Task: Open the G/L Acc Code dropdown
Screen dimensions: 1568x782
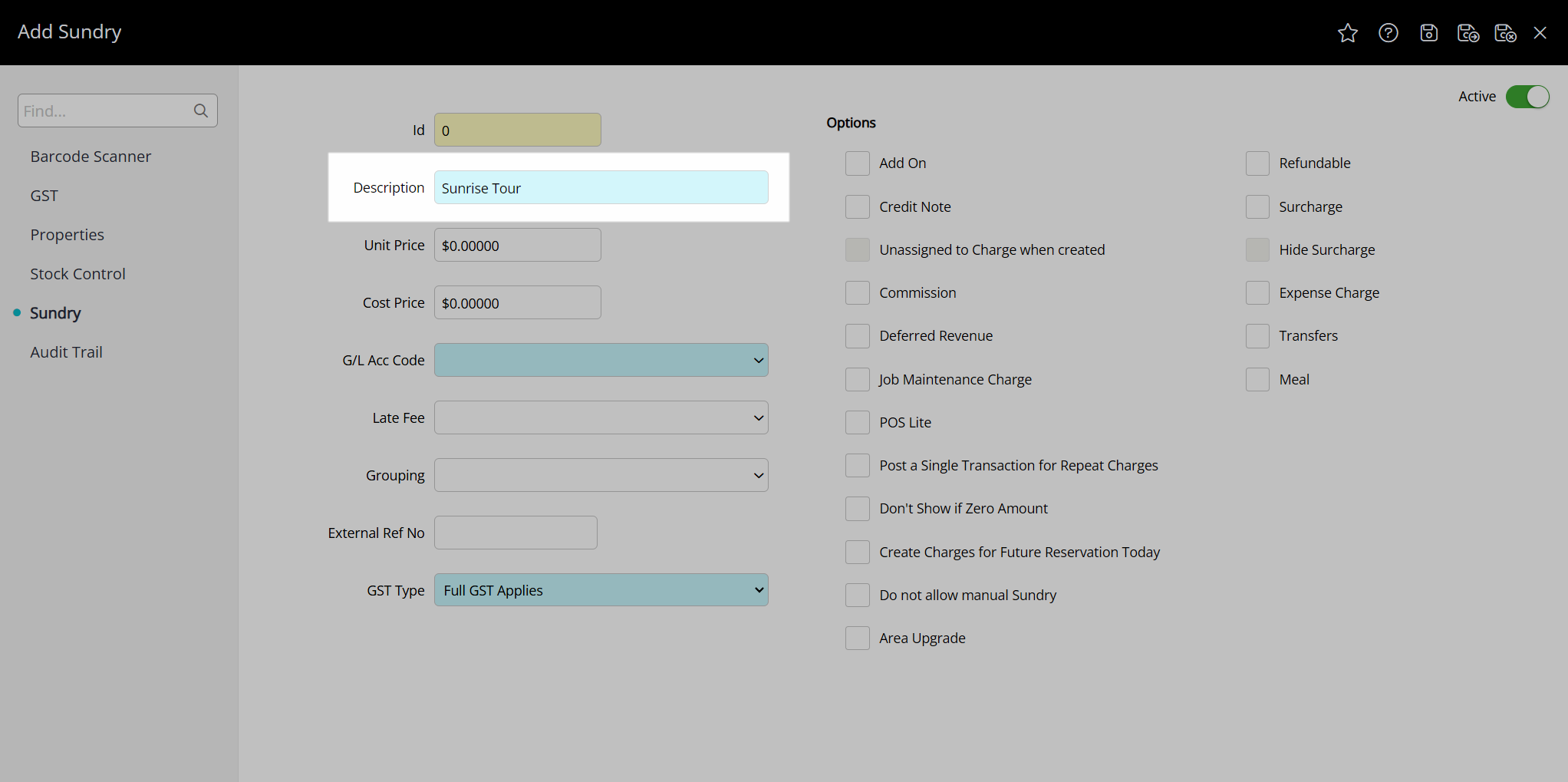Action: (x=601, y=360)
